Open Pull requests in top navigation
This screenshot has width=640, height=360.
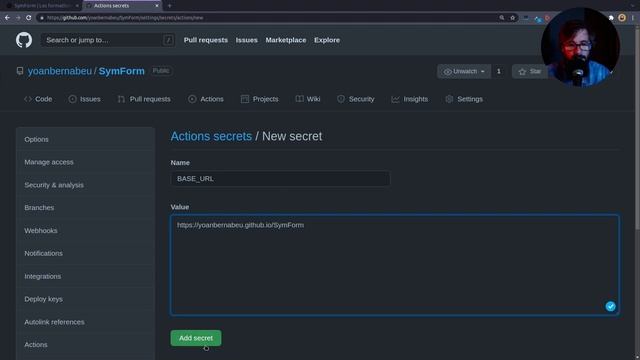pyautogui.click(x=206, y=40)
